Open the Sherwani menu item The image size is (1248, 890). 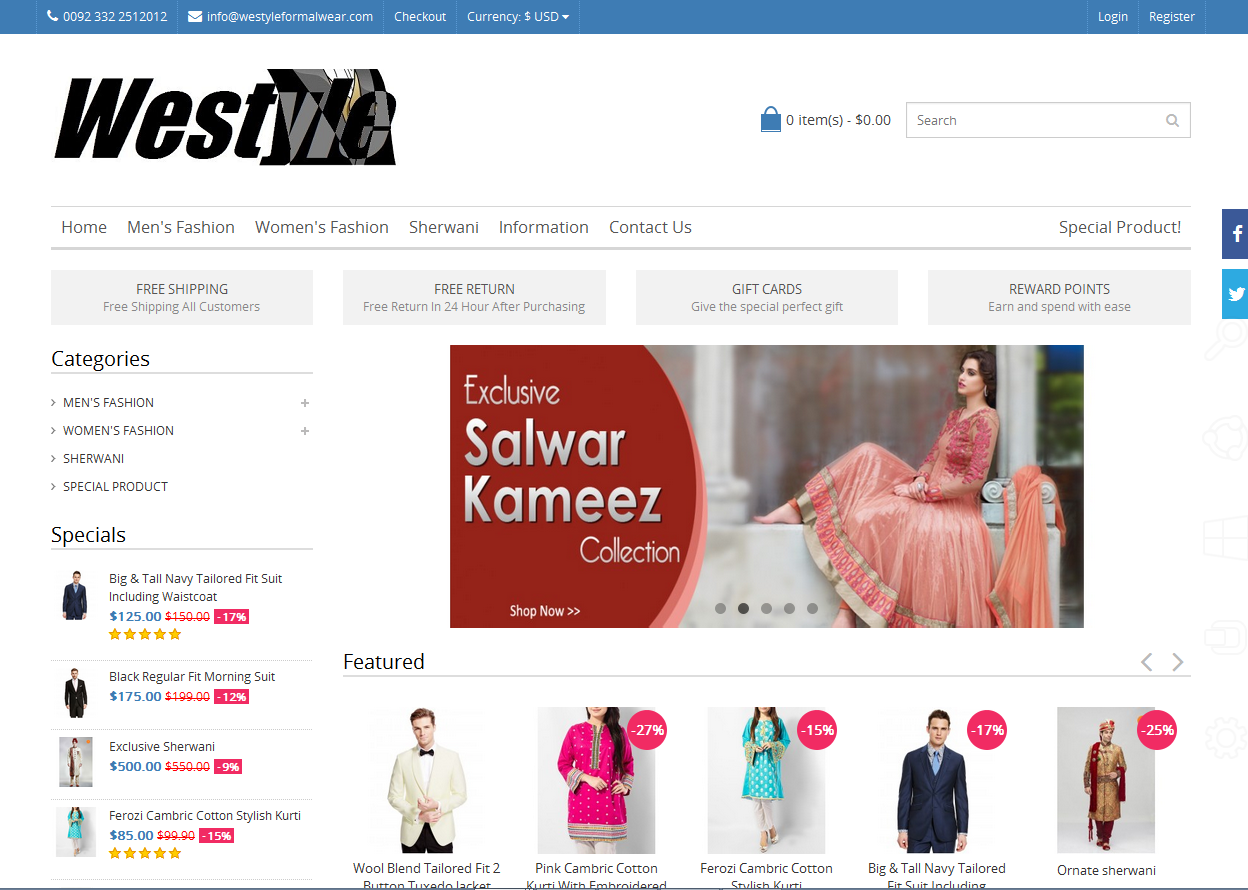pyautogui.click(x=444, y=227)
